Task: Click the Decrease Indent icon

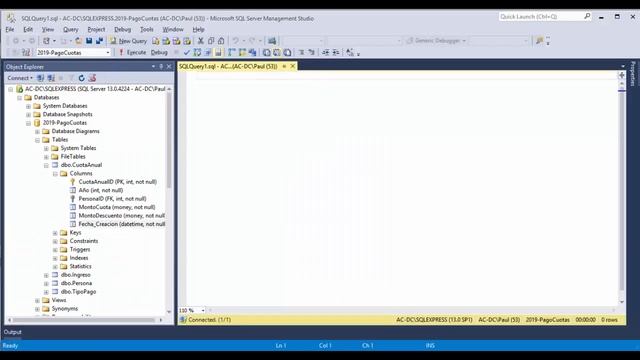Action: click(325, 52)
